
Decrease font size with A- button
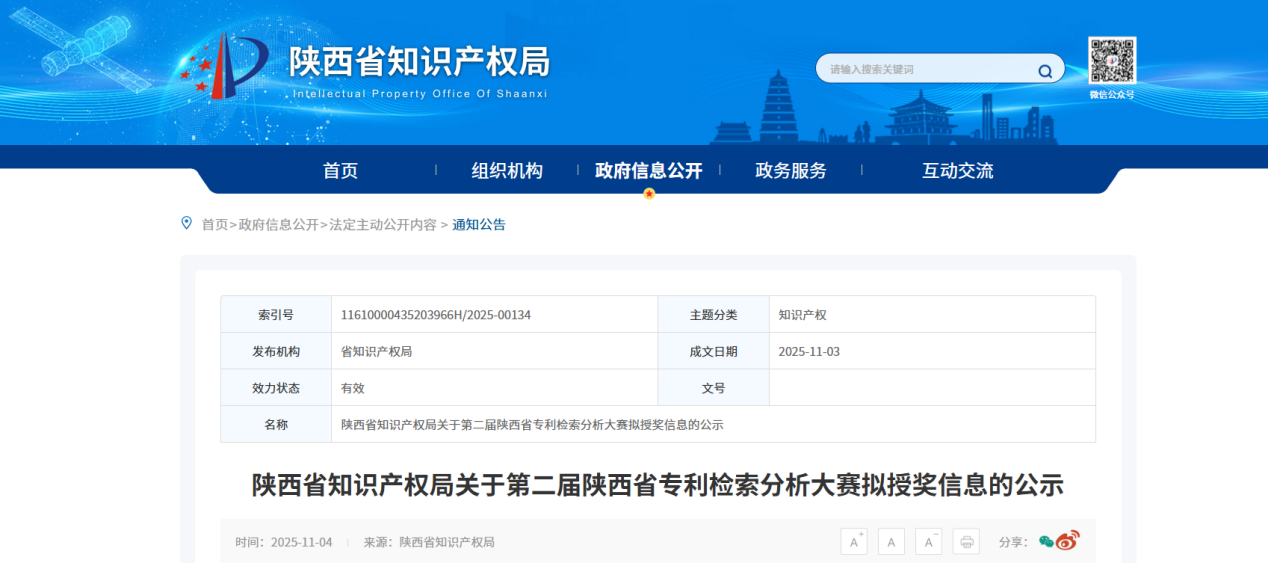pyautogui.click(x=929, y=542)
